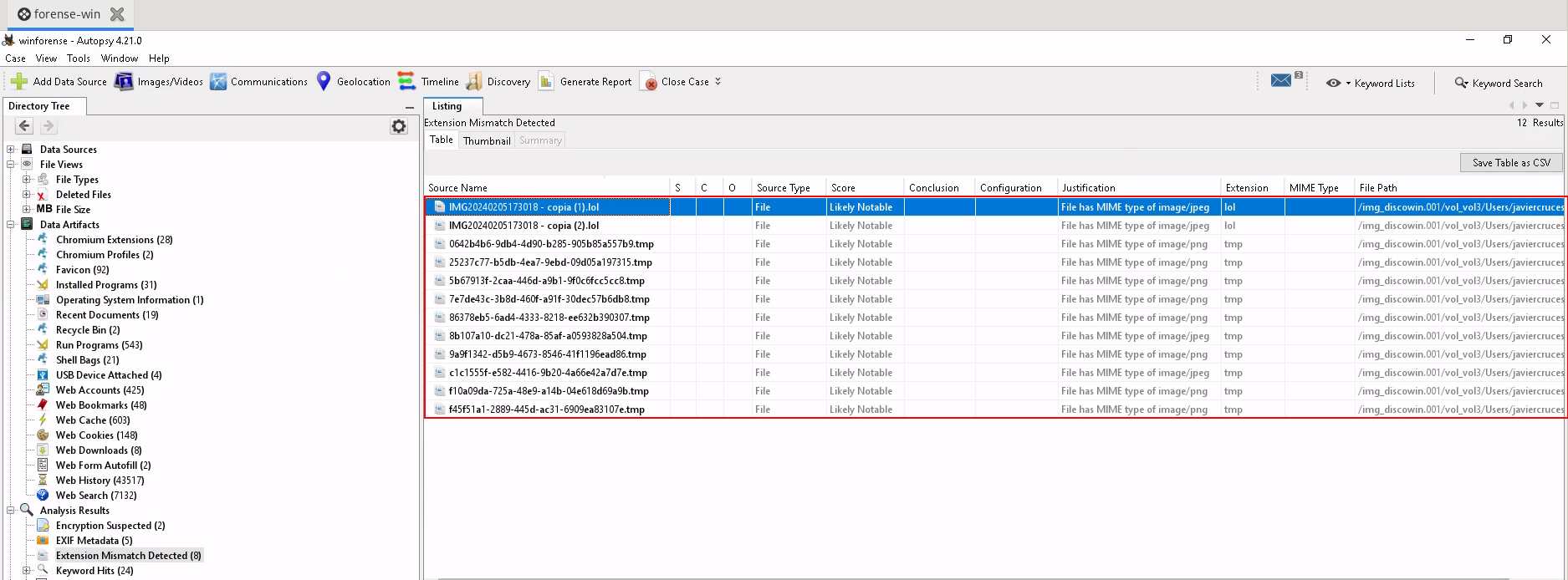1568x580 pixels.
Task: Select row 0642b4b6-9db4-4d90-b285-905b85a557b9.tmp
Action: (994, 244)
